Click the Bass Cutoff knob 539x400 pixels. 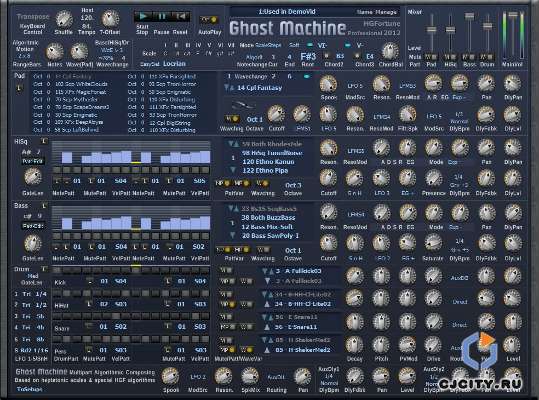[329, 243]
